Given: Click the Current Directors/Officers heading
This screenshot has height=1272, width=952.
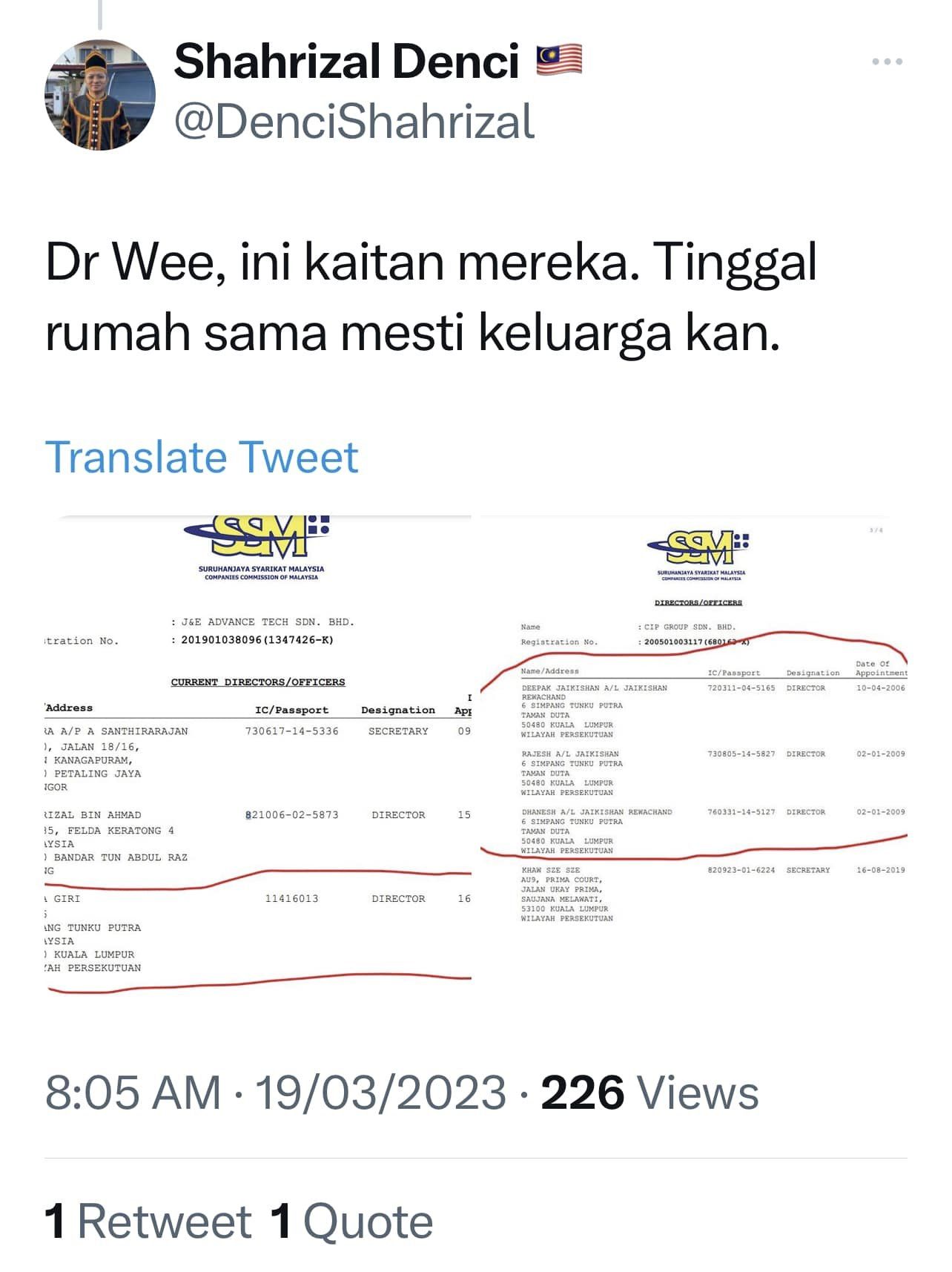Looking at the screenshot, I should click(258, 682).
